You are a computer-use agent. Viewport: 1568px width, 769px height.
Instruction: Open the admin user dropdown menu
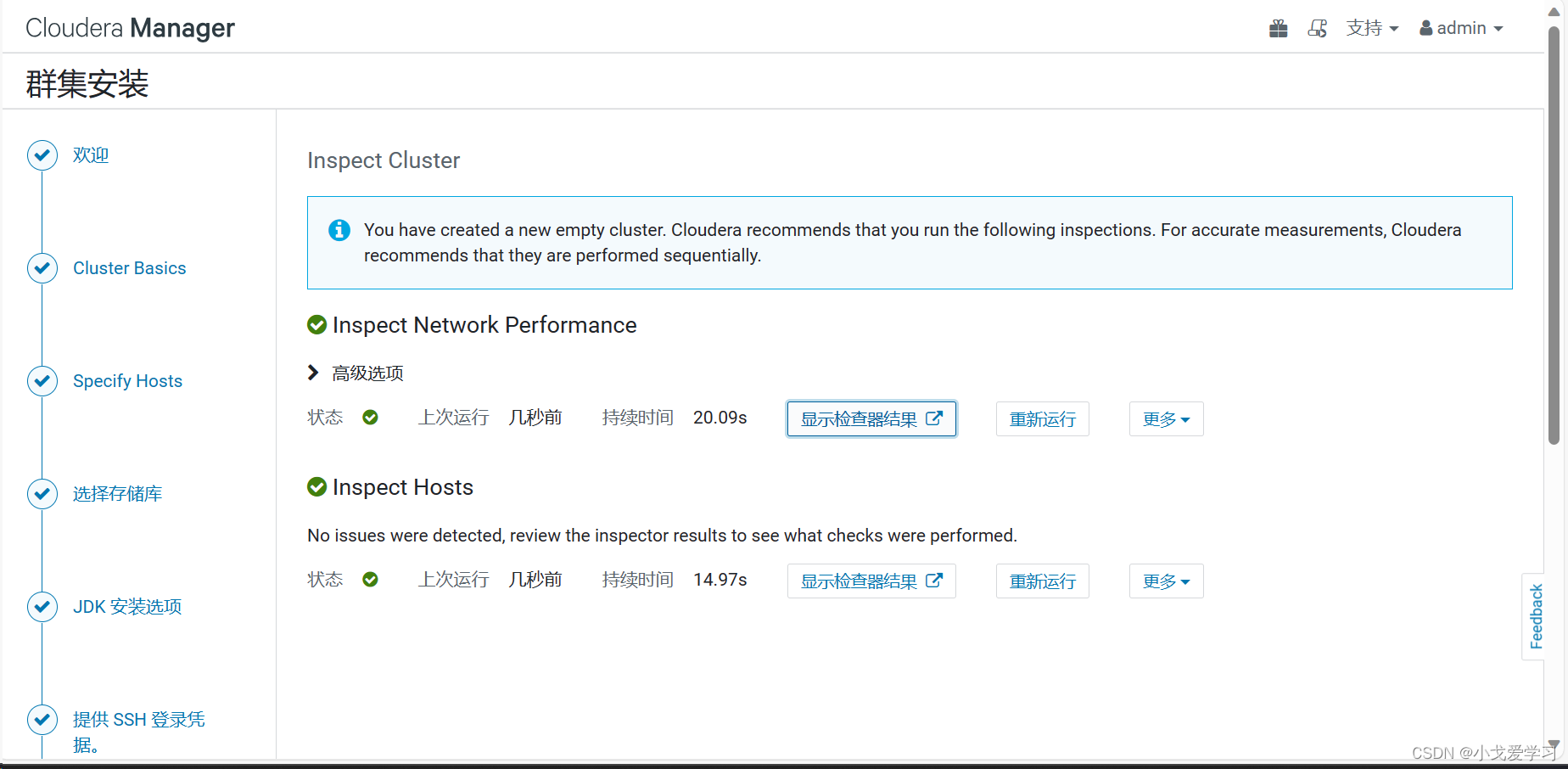tap(1461, 28)
